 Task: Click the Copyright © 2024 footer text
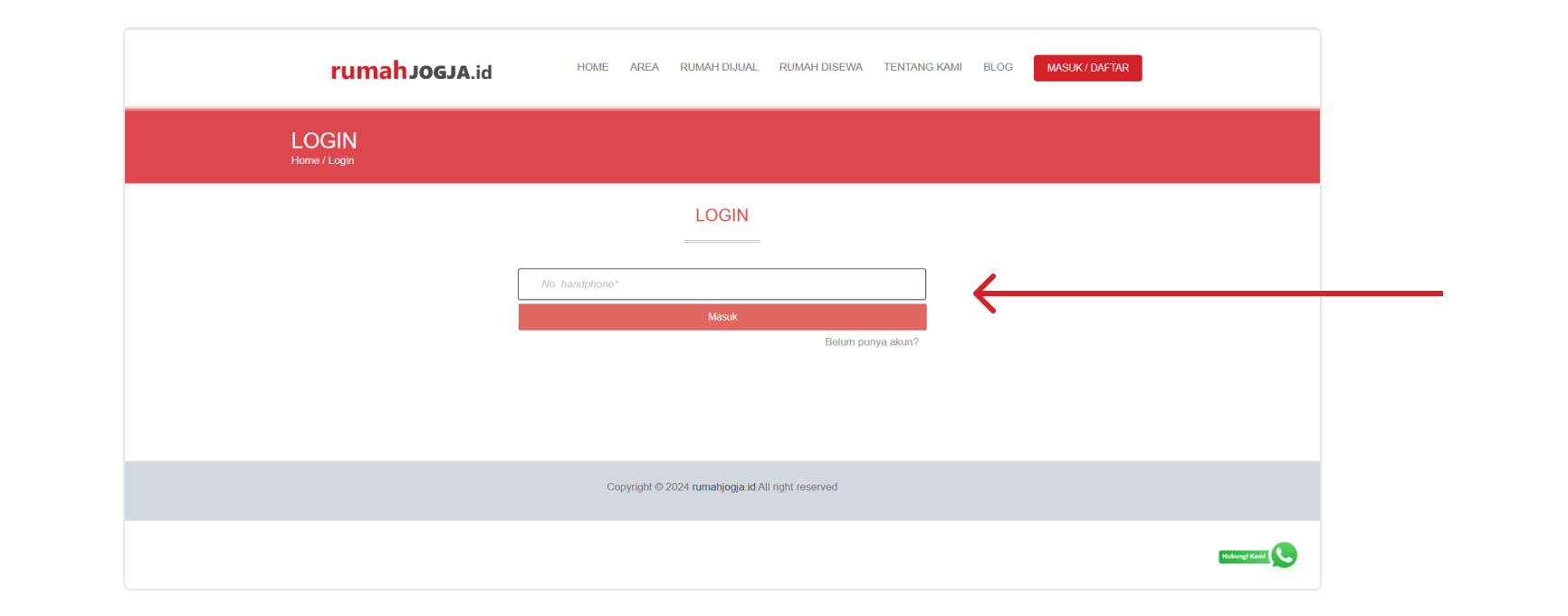[648, 487]
